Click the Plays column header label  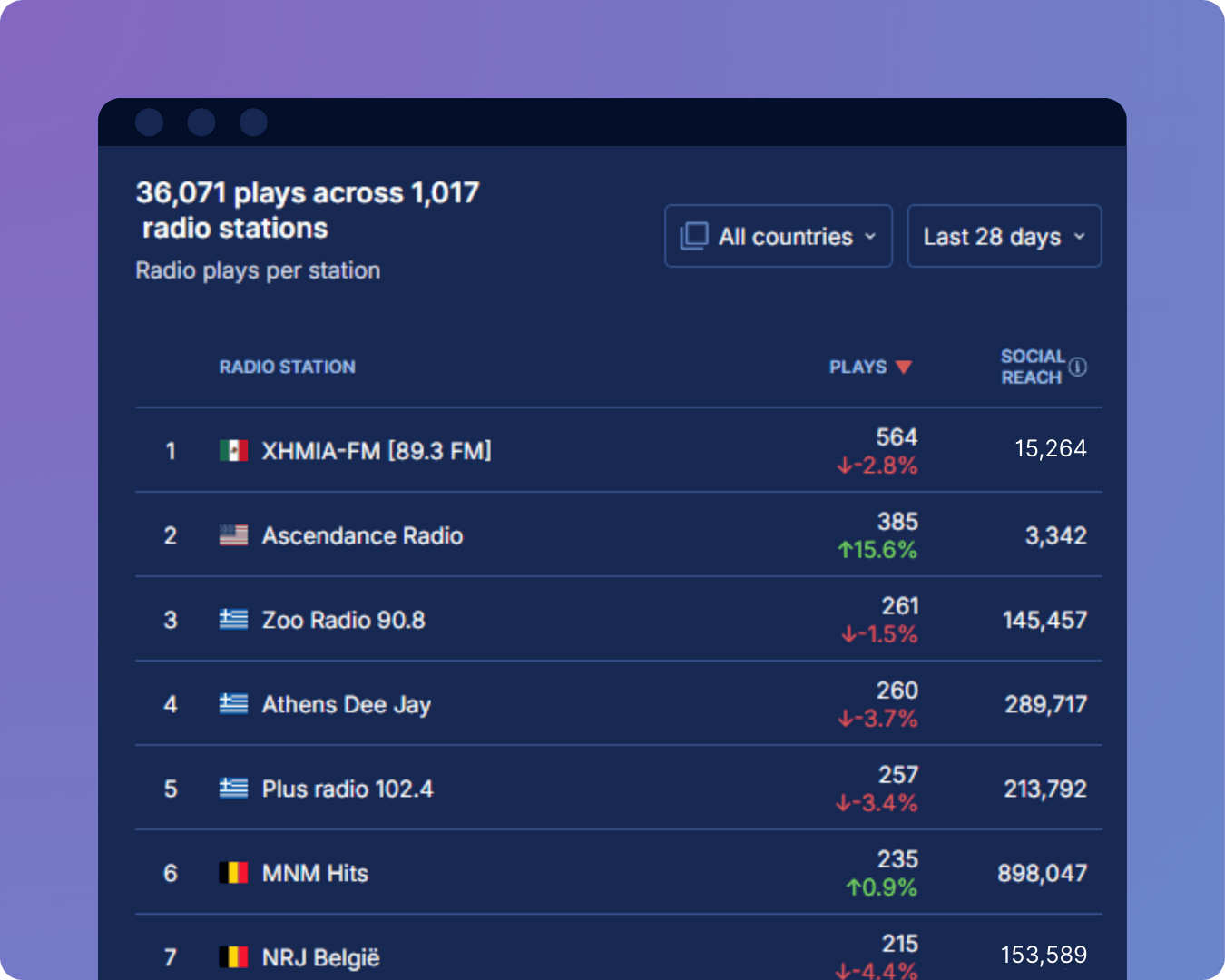point(857,367)
